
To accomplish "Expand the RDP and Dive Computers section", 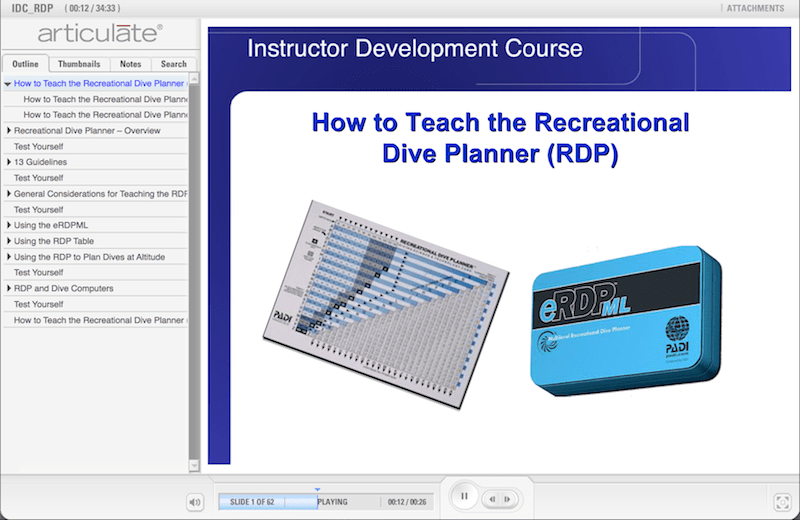I will click(x=9, y=288).
